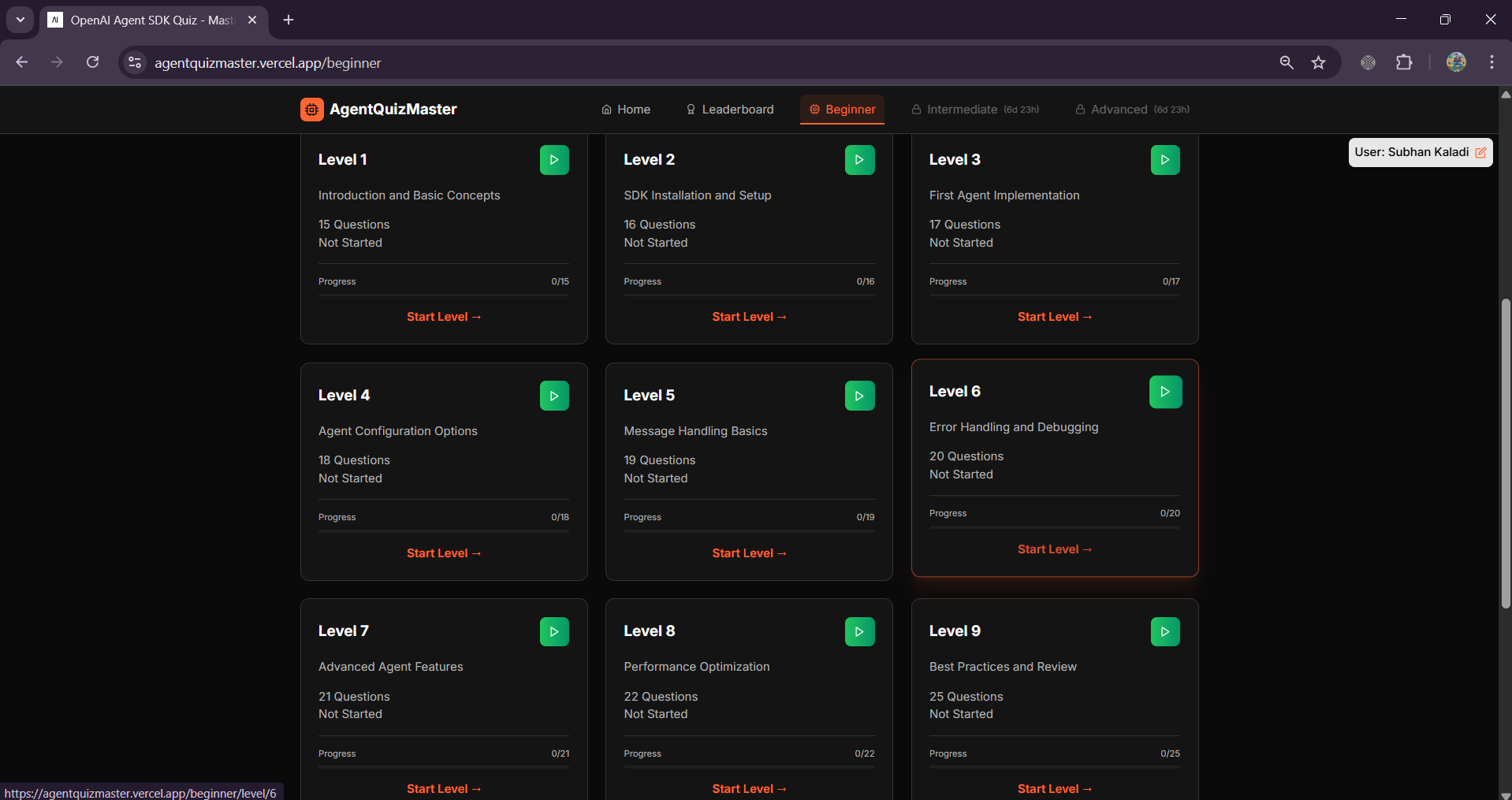Bookmark this page with star icon
The width and height of the screenshot is (1512, 800).
[1318, 62]
